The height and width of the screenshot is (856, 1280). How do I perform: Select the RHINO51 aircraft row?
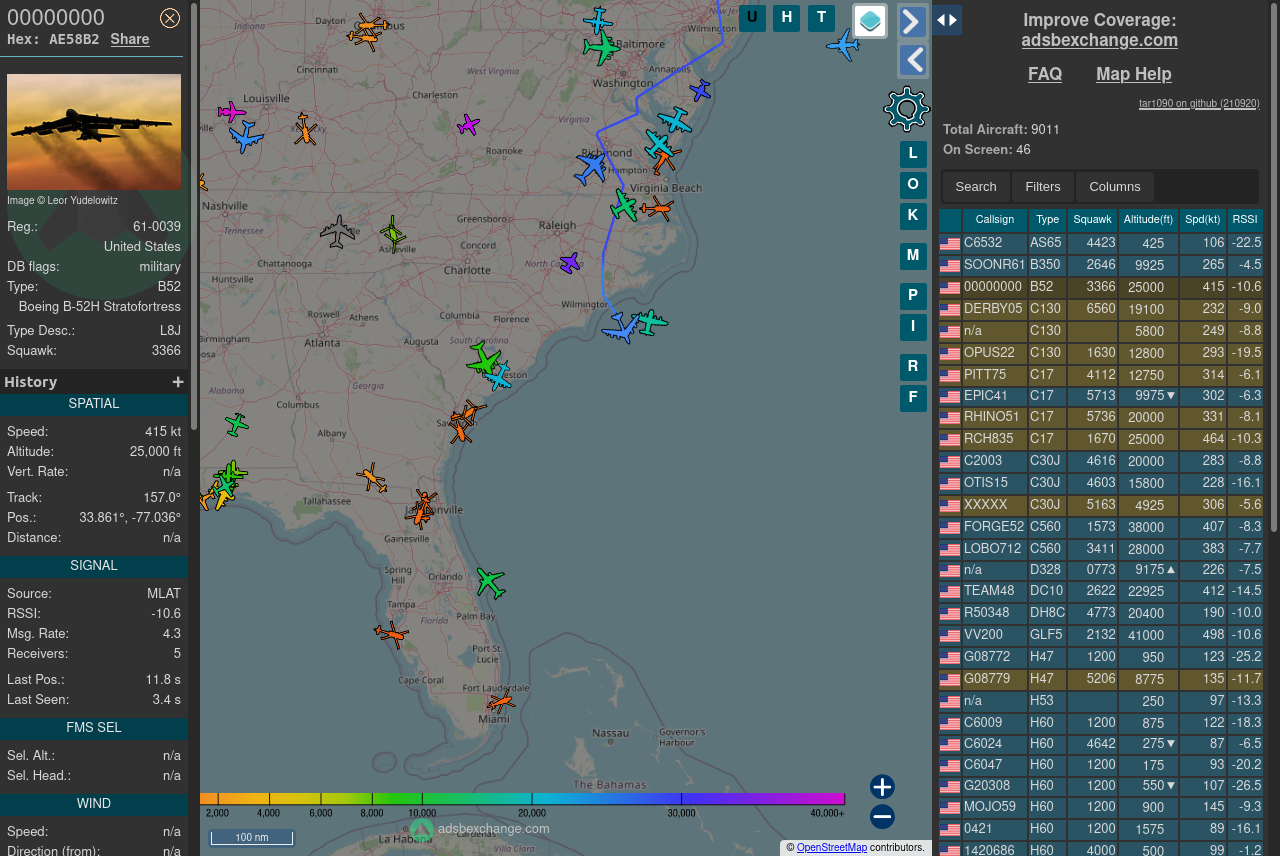(x=1101, y=417)
